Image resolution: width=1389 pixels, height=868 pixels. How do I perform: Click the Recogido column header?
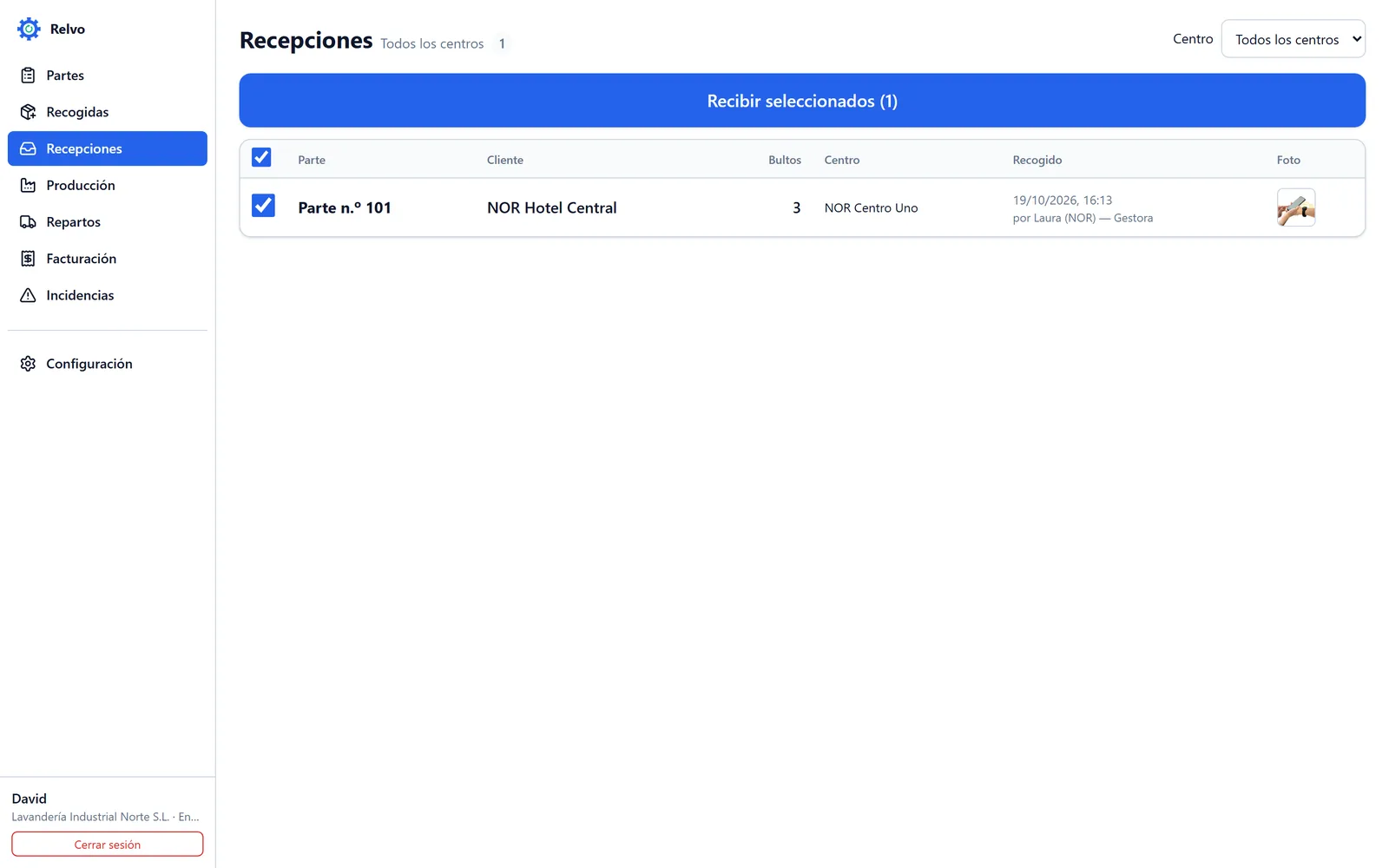[x=1037, y=160]
